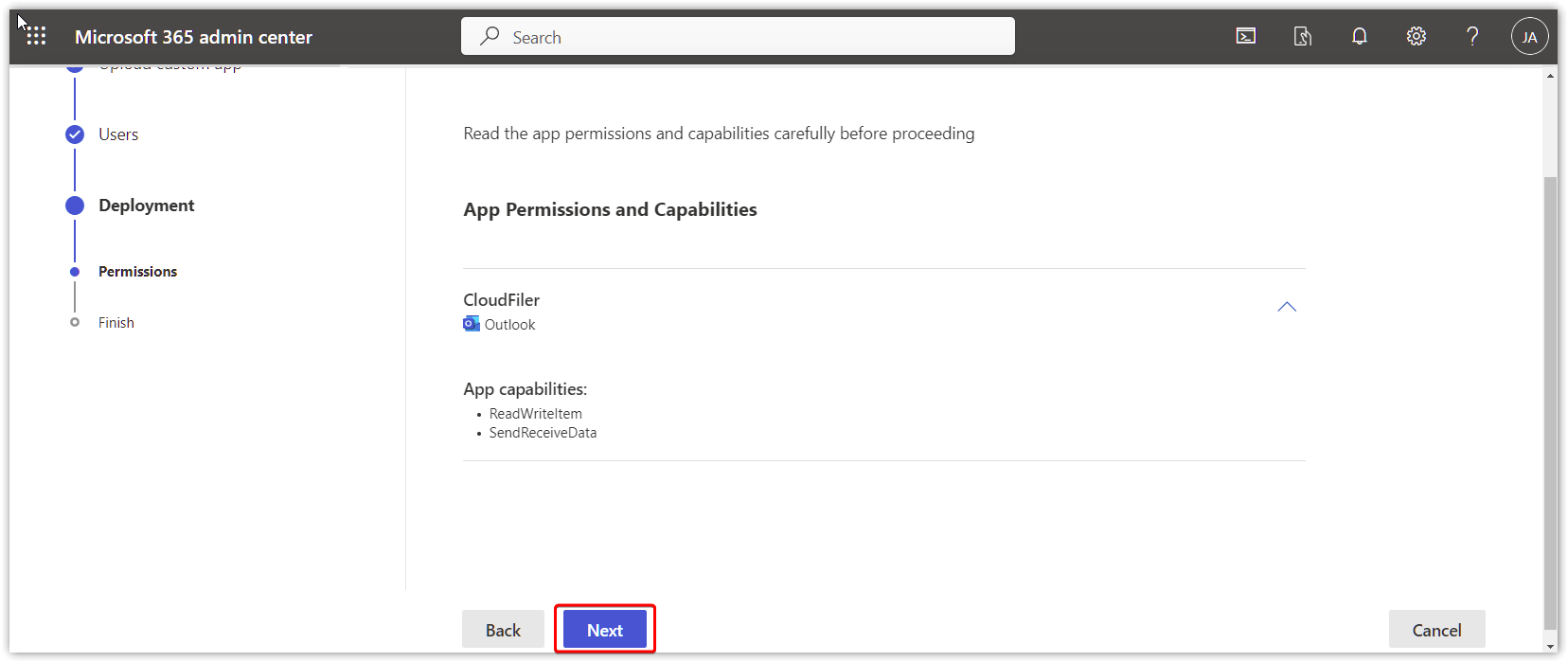Open the document icon in header
Image resolution: width=1568 pixels, height=662 pixels.
pos(1303,36)
